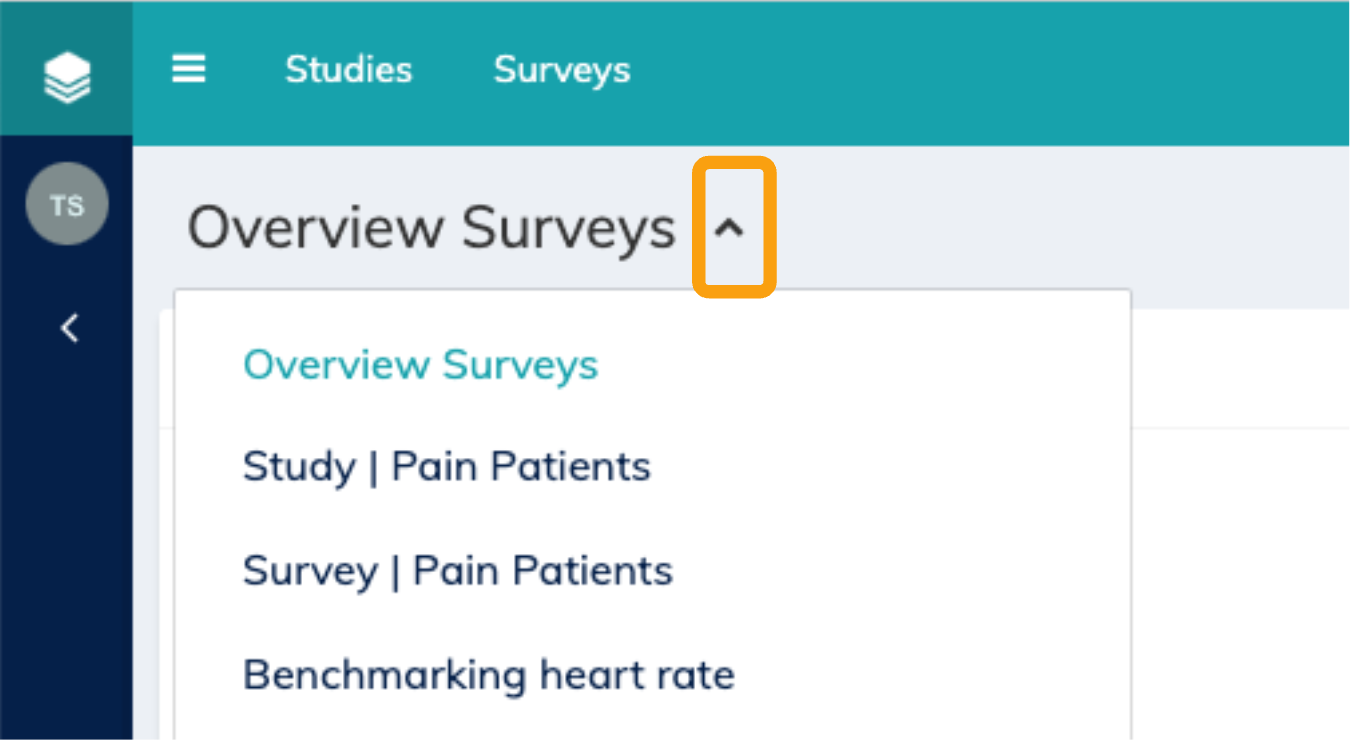Open the Studies menu item
1350x740 pixels.
pyautogui.click(x=348, y=70)
